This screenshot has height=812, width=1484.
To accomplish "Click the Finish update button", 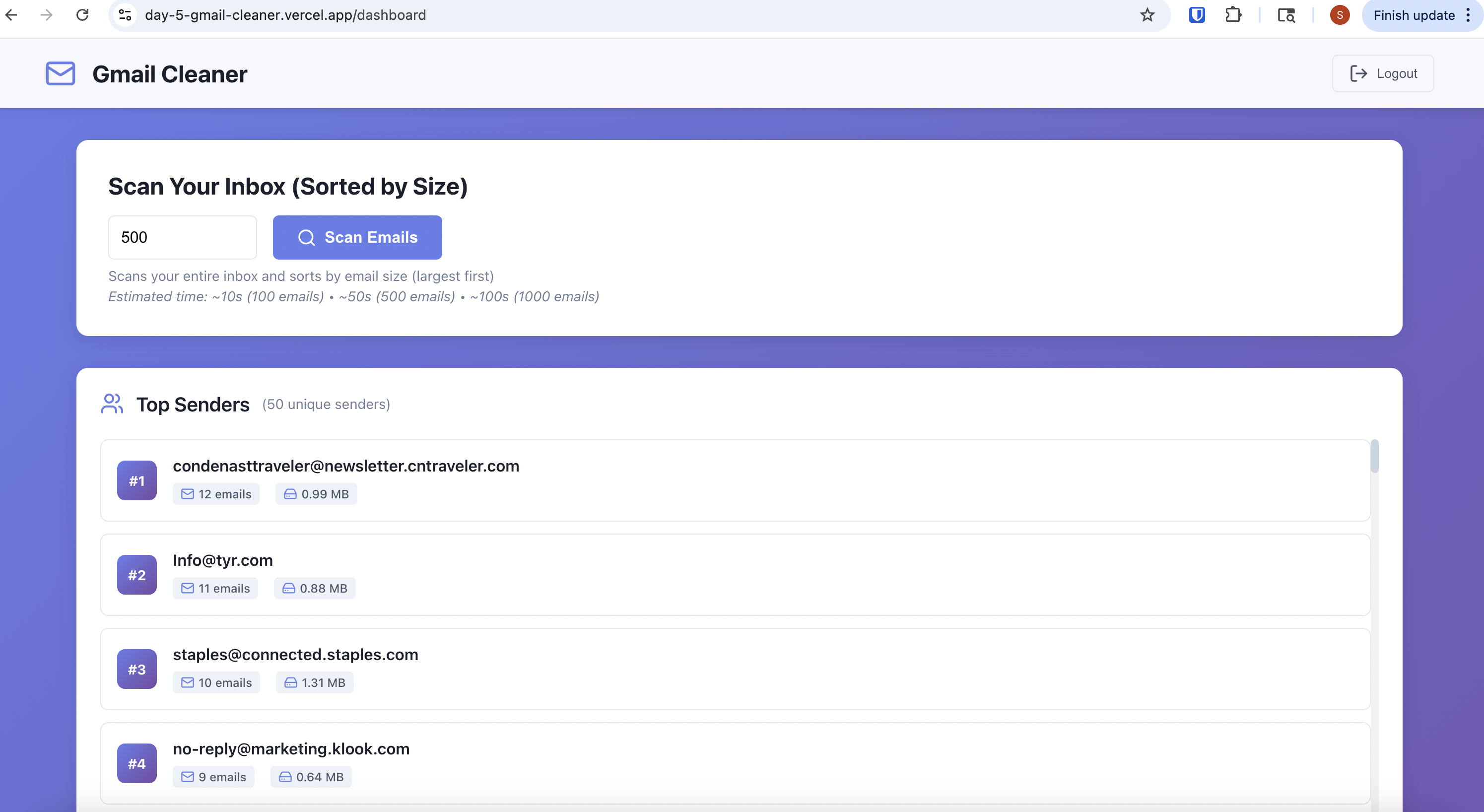I will click(x=1414, y=15).
